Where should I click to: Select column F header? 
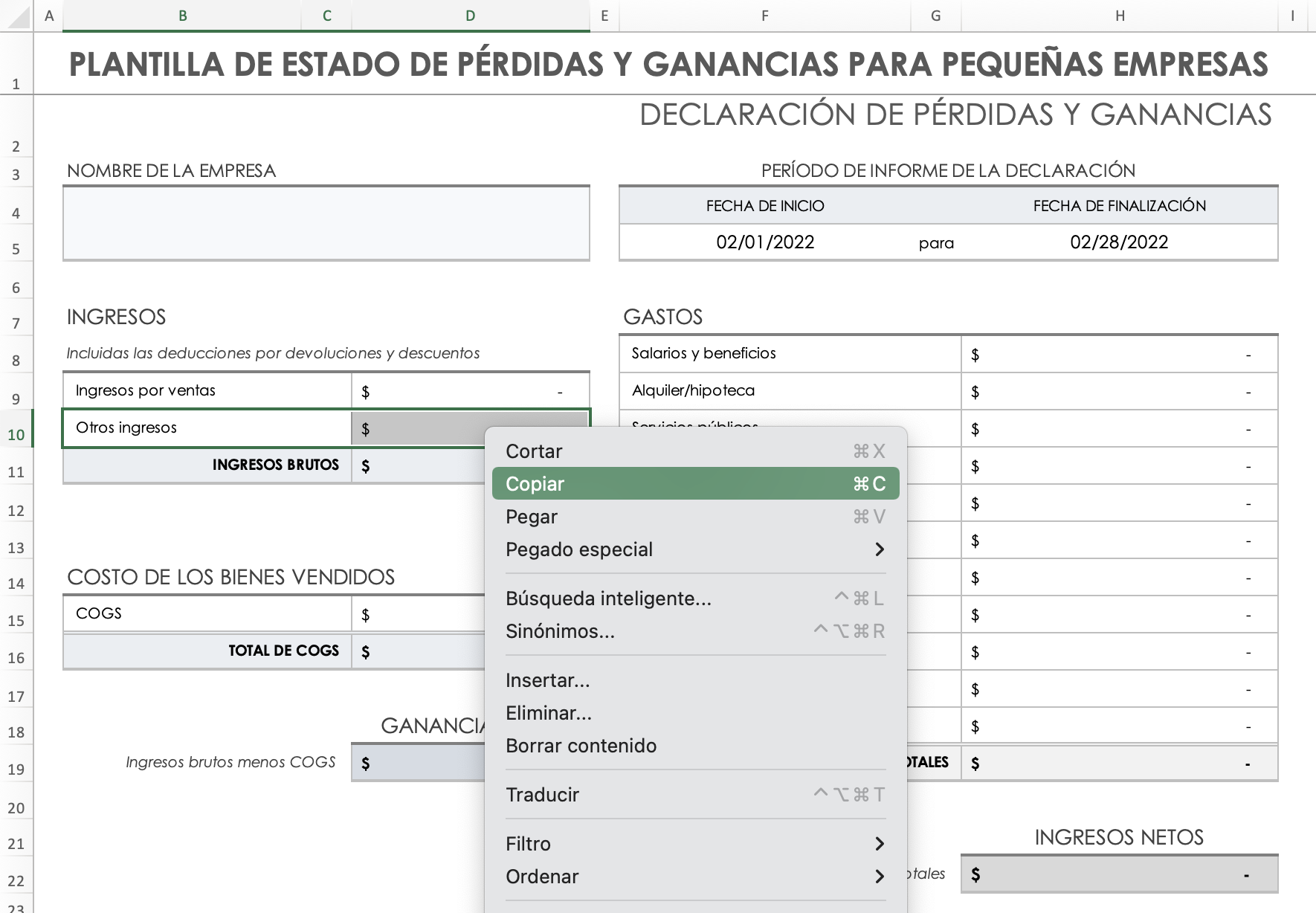[x=765, y=16]
